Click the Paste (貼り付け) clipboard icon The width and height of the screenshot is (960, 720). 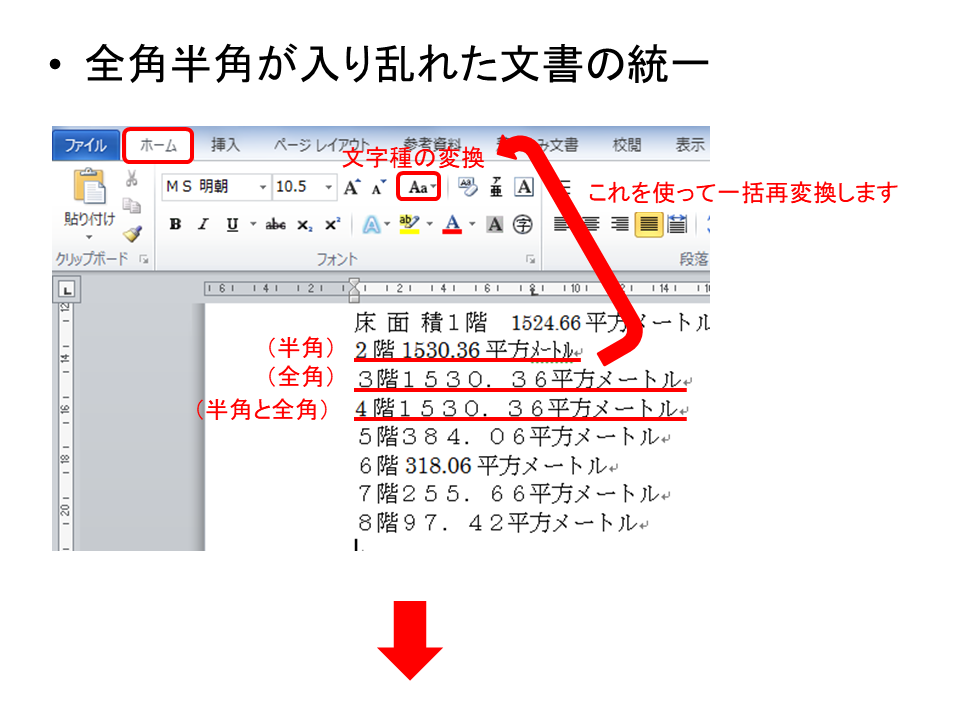(x=88, y=190)
